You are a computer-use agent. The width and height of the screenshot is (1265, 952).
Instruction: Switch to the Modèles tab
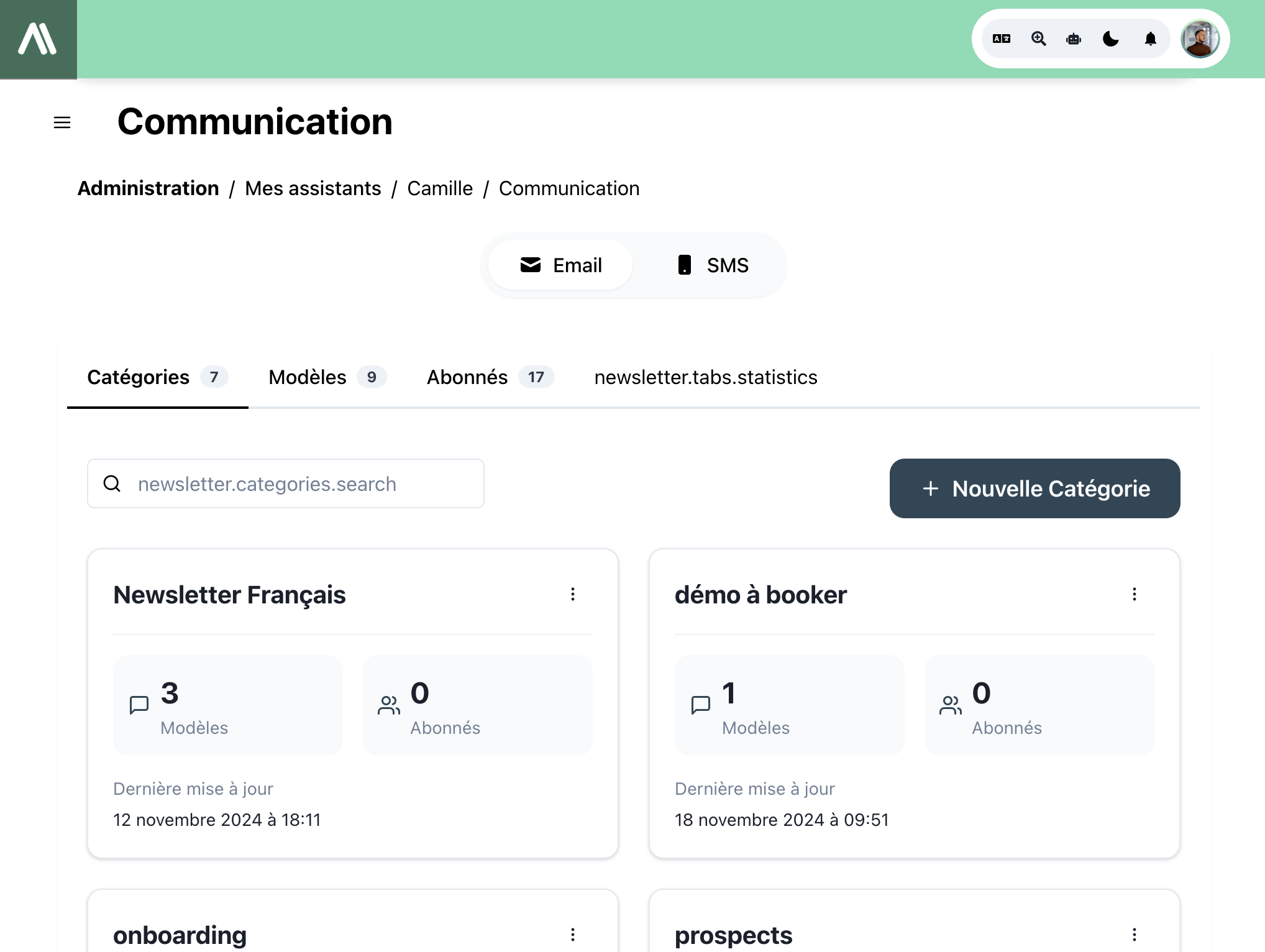point(327,377)
